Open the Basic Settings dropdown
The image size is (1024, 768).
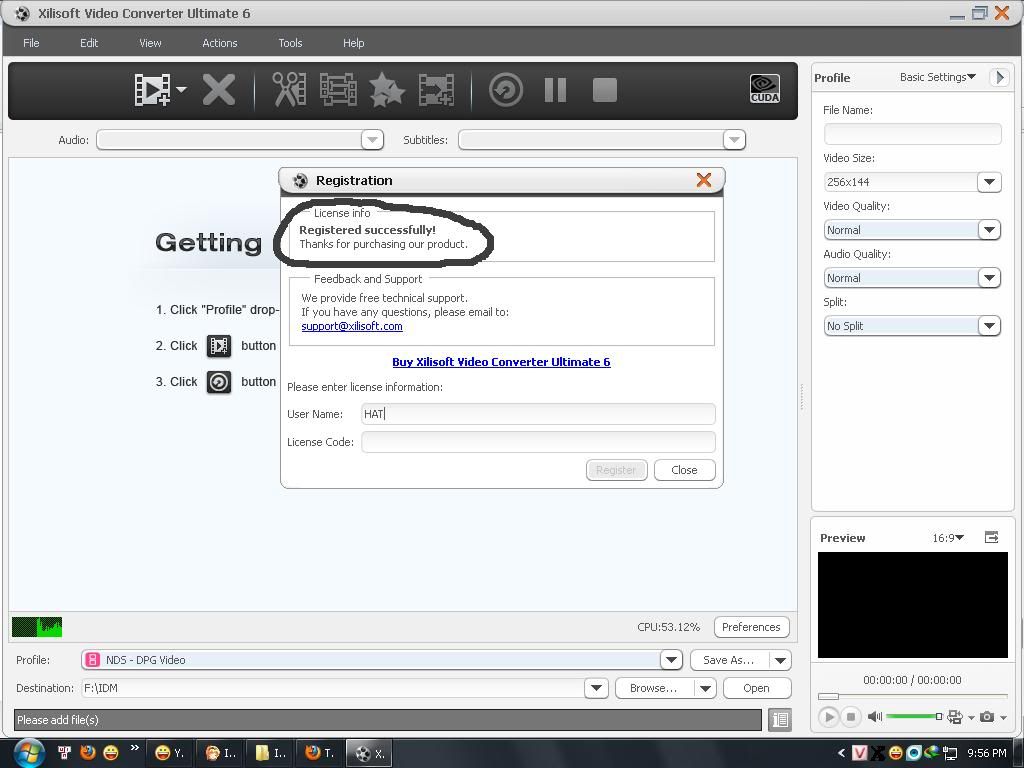(x=938, y=77)
